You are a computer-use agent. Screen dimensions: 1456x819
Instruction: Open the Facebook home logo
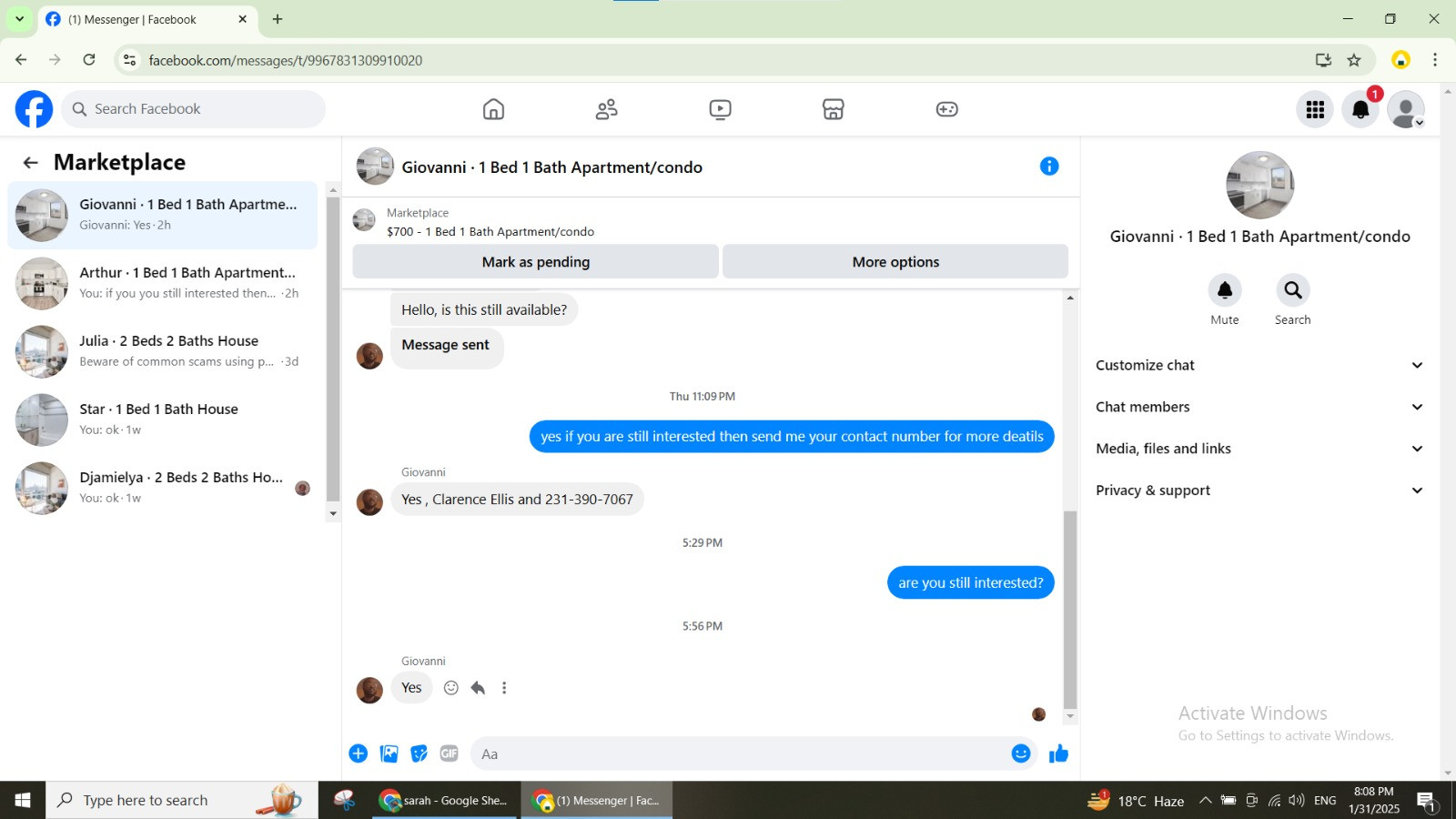point(34,109)
